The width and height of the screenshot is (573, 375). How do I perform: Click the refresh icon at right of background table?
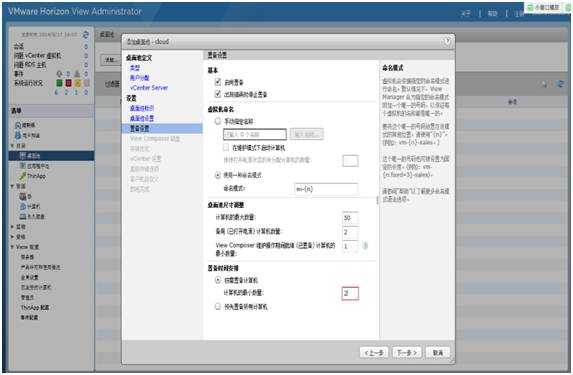559,84
